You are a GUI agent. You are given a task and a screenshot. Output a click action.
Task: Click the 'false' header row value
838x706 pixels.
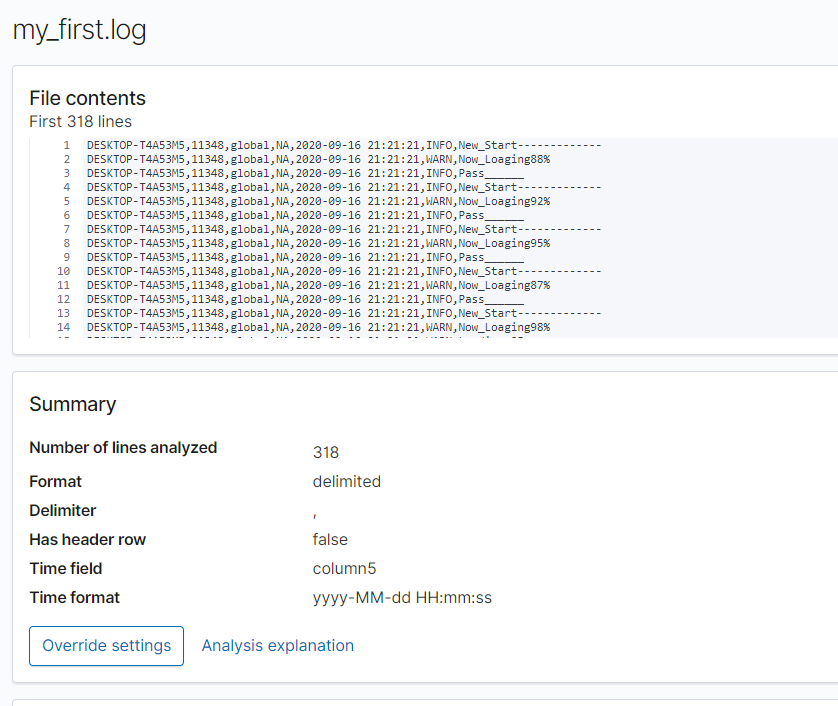point(330,540)
